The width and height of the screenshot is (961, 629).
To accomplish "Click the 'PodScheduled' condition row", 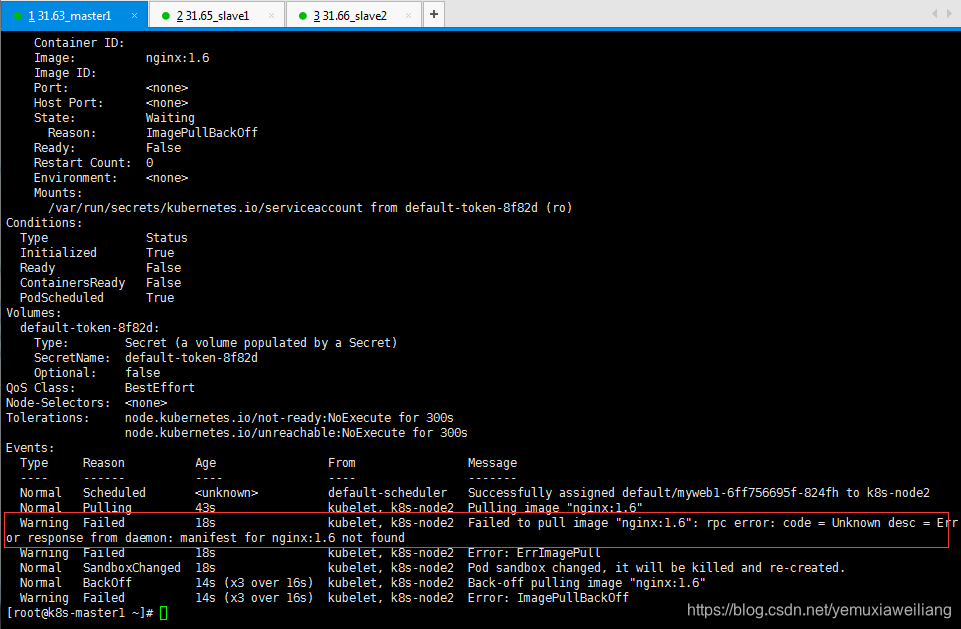I will click(x=97, y=298).
